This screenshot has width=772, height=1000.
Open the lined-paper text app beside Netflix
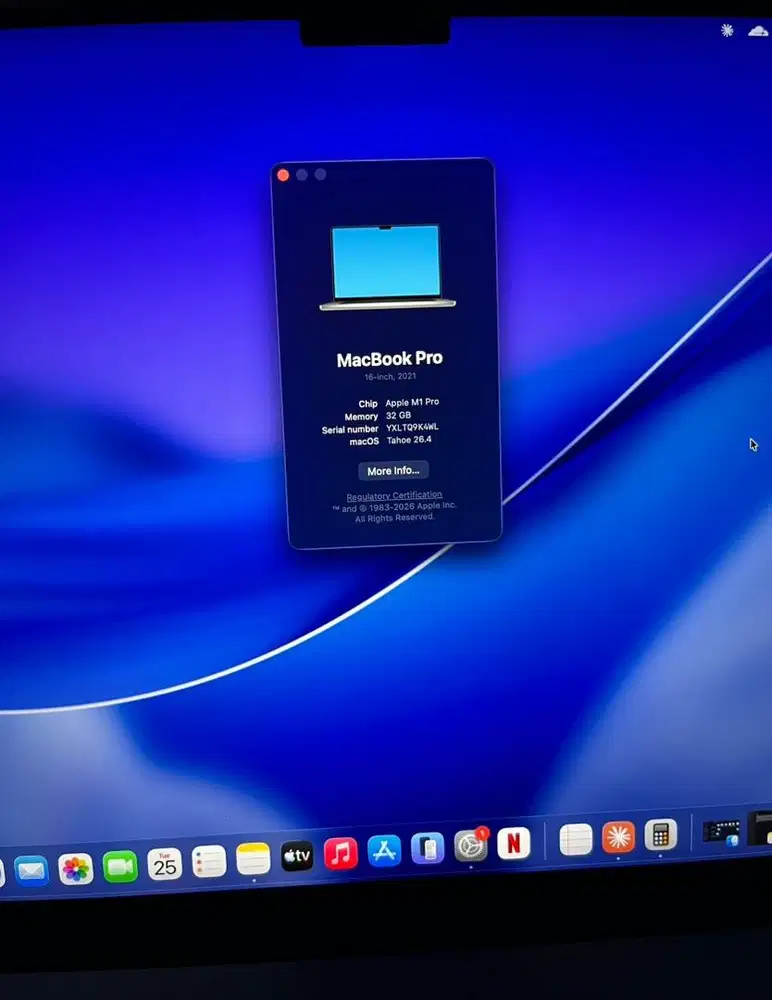575,839
